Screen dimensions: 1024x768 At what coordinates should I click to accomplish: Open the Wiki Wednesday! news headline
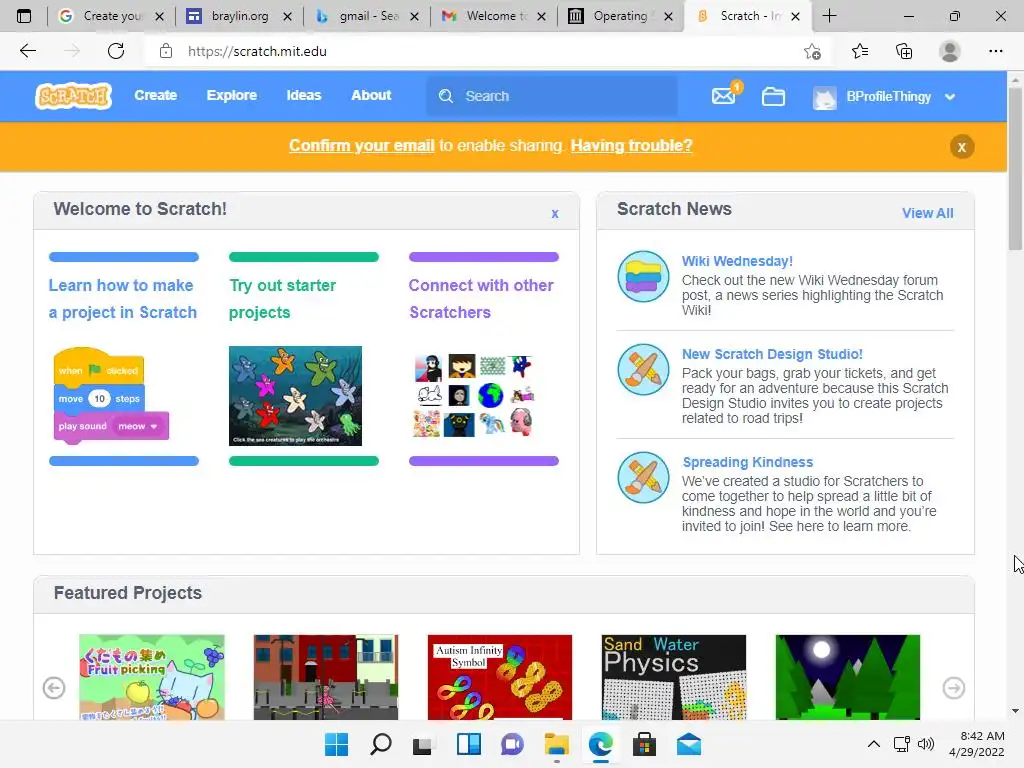point(737,261)
